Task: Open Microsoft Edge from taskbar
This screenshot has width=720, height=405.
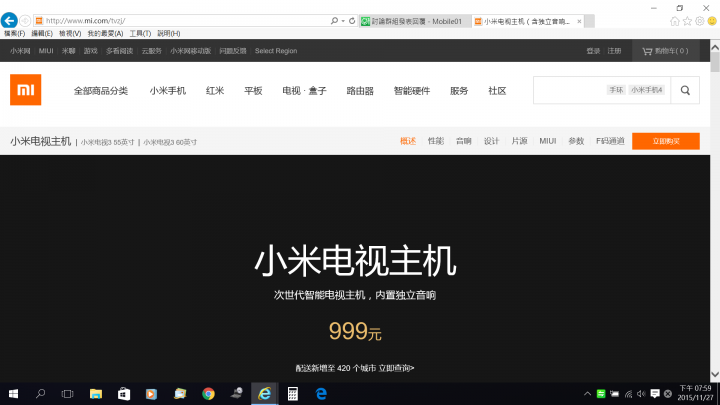Action: (x=321, y=394)
